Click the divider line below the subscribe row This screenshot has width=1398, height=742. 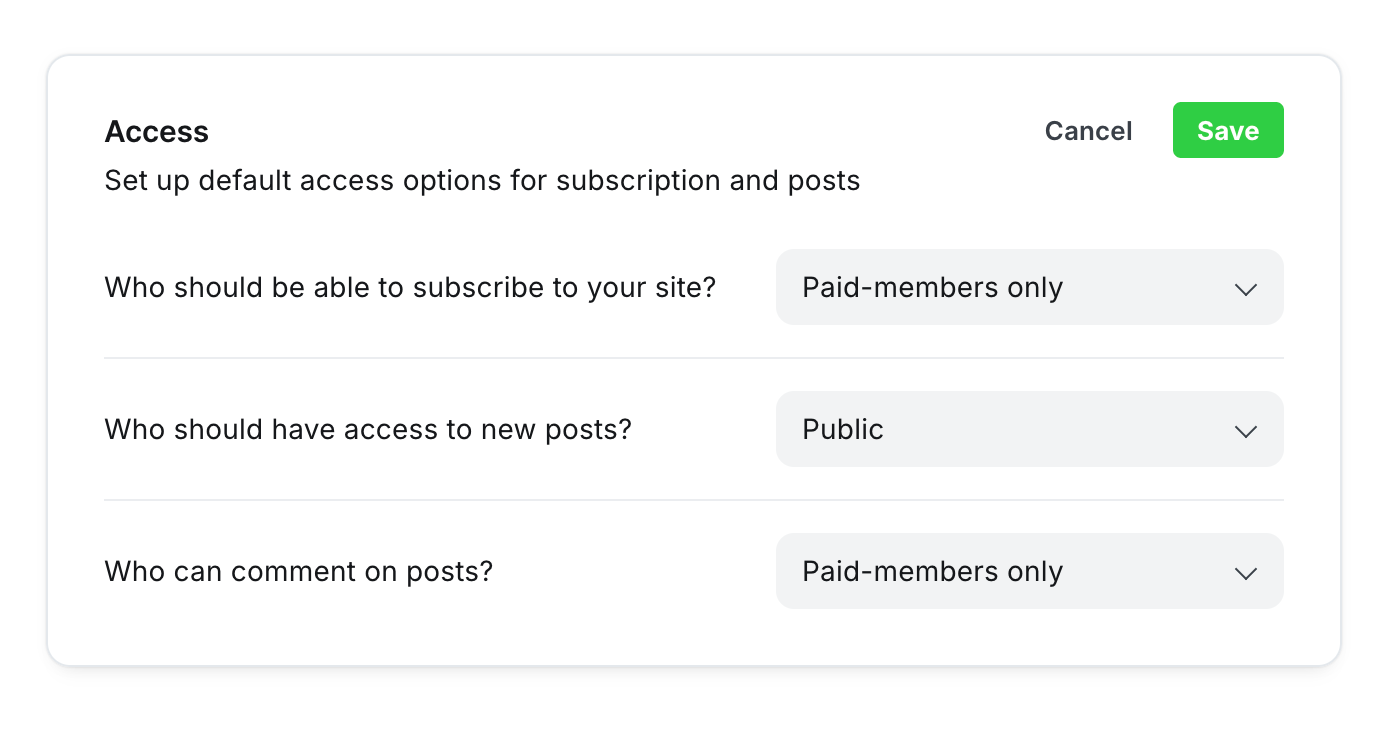(x=693, y=358)
